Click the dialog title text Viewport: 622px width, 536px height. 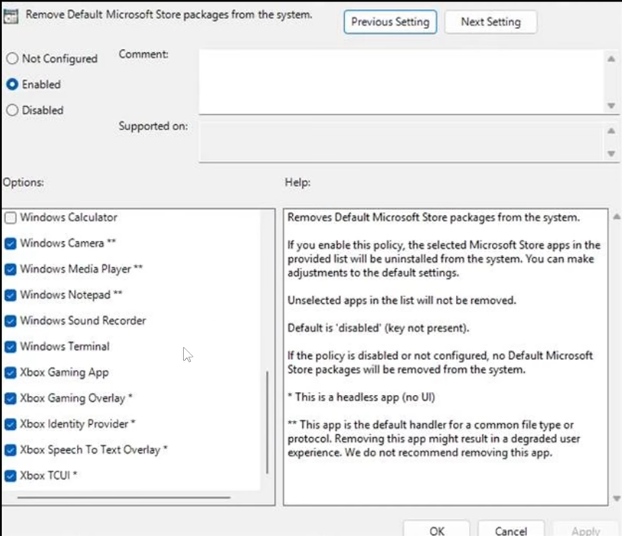point(169,15)
